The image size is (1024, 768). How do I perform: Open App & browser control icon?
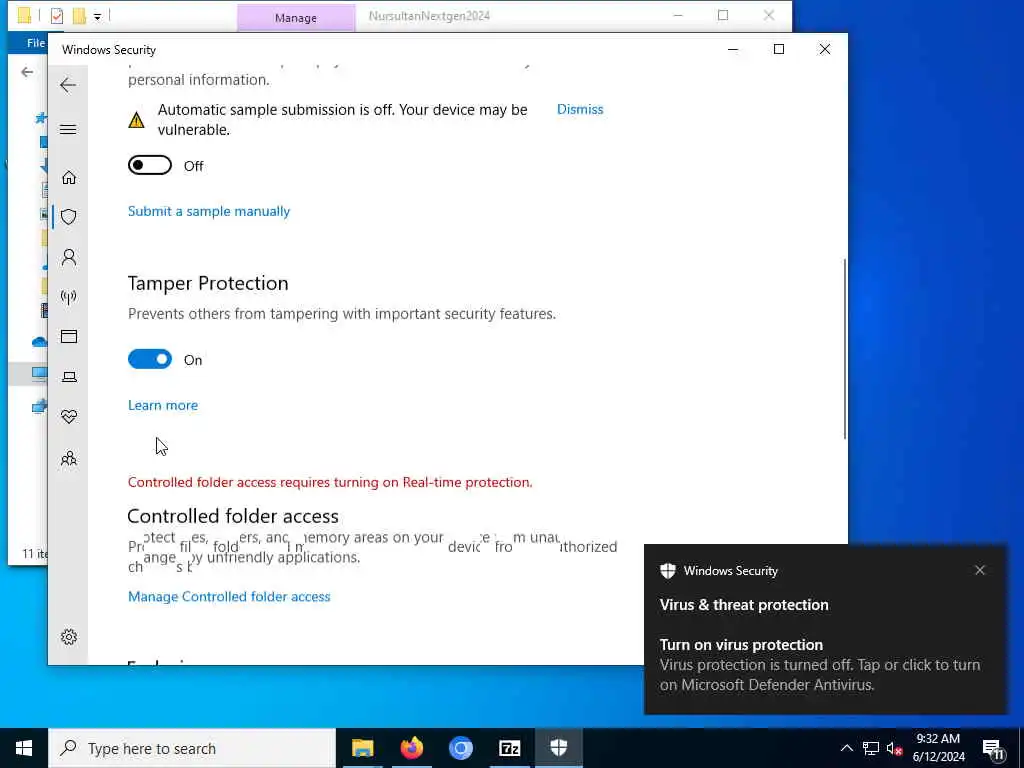point(69,336)
